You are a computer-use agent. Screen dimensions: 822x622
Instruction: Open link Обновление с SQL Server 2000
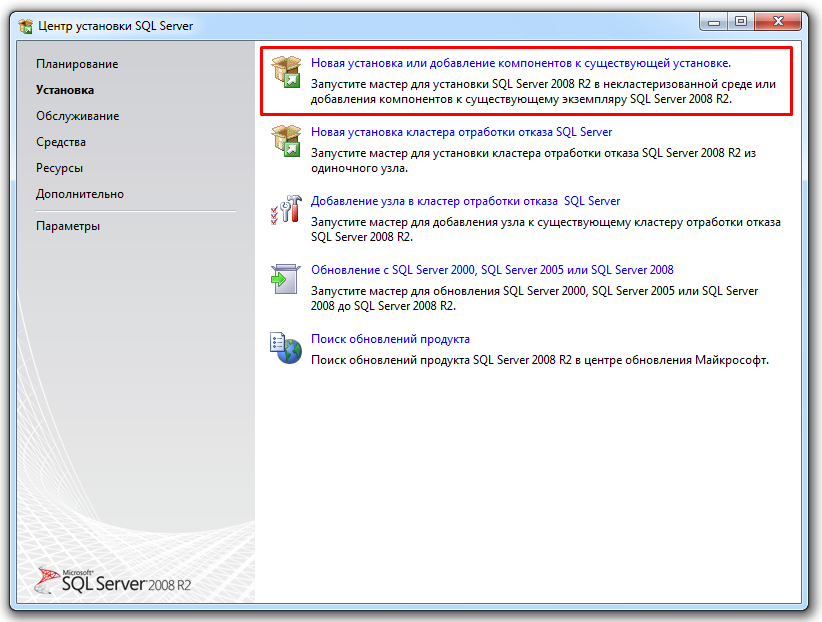tap(492, 270)
